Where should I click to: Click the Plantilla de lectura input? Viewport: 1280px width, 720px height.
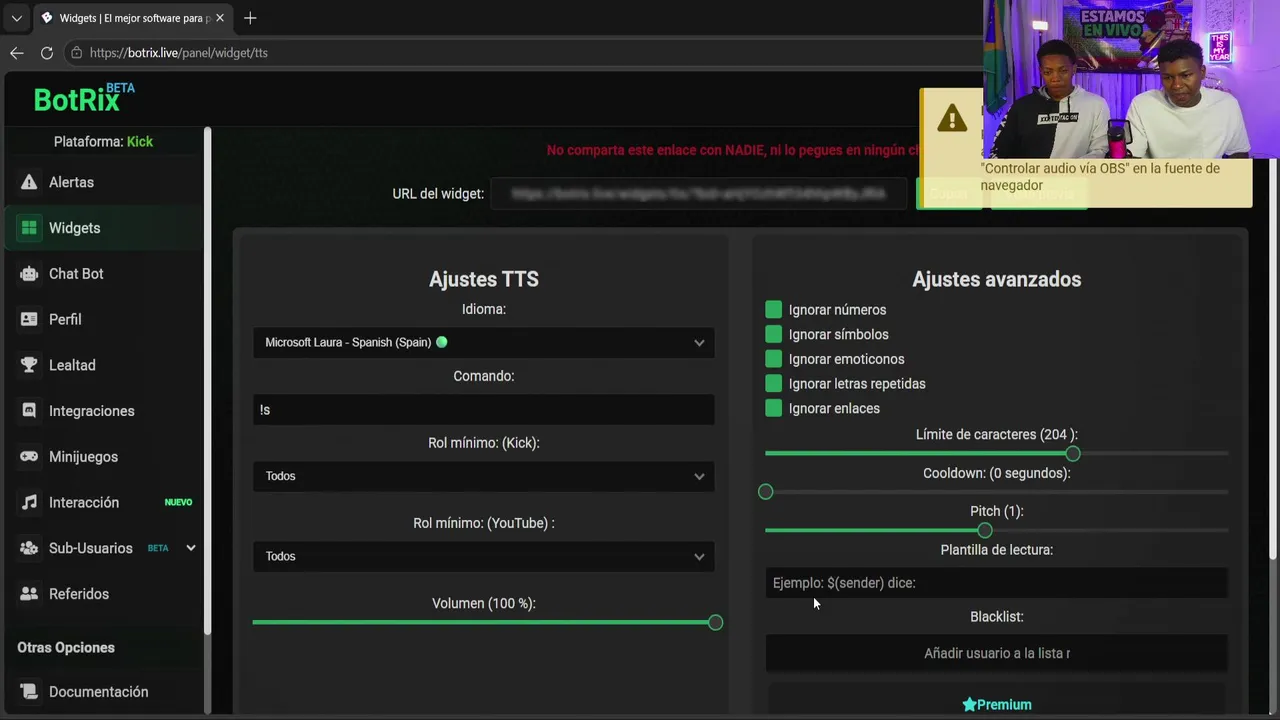[x=997, y=583]
